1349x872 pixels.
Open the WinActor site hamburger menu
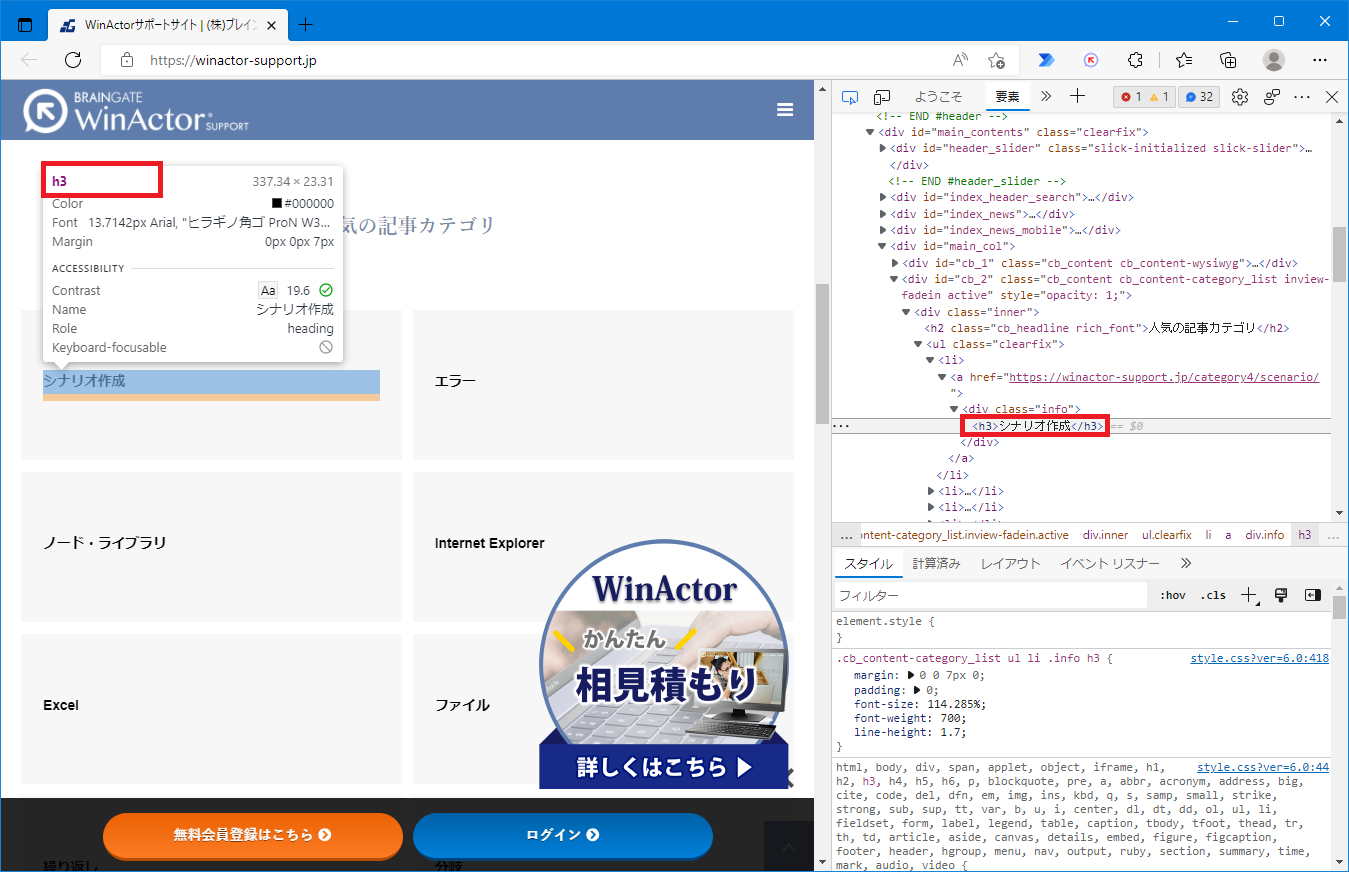pos(785,110)
